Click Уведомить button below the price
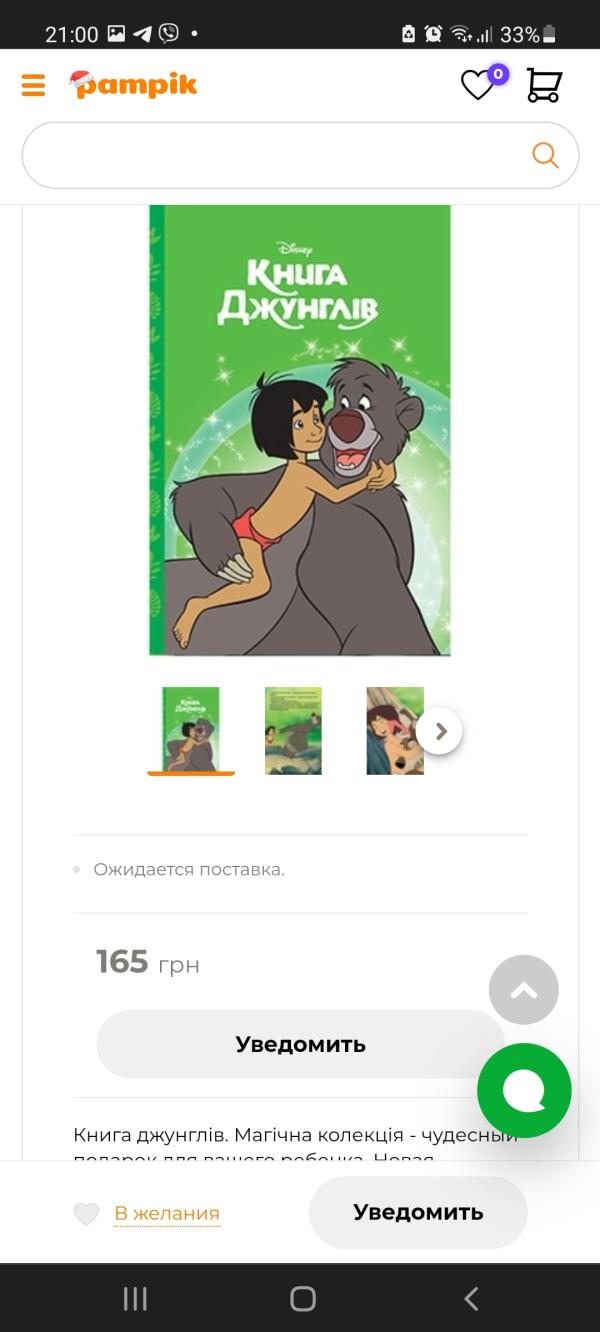This screenshot has width=600, height=1332. [301, 1044]
